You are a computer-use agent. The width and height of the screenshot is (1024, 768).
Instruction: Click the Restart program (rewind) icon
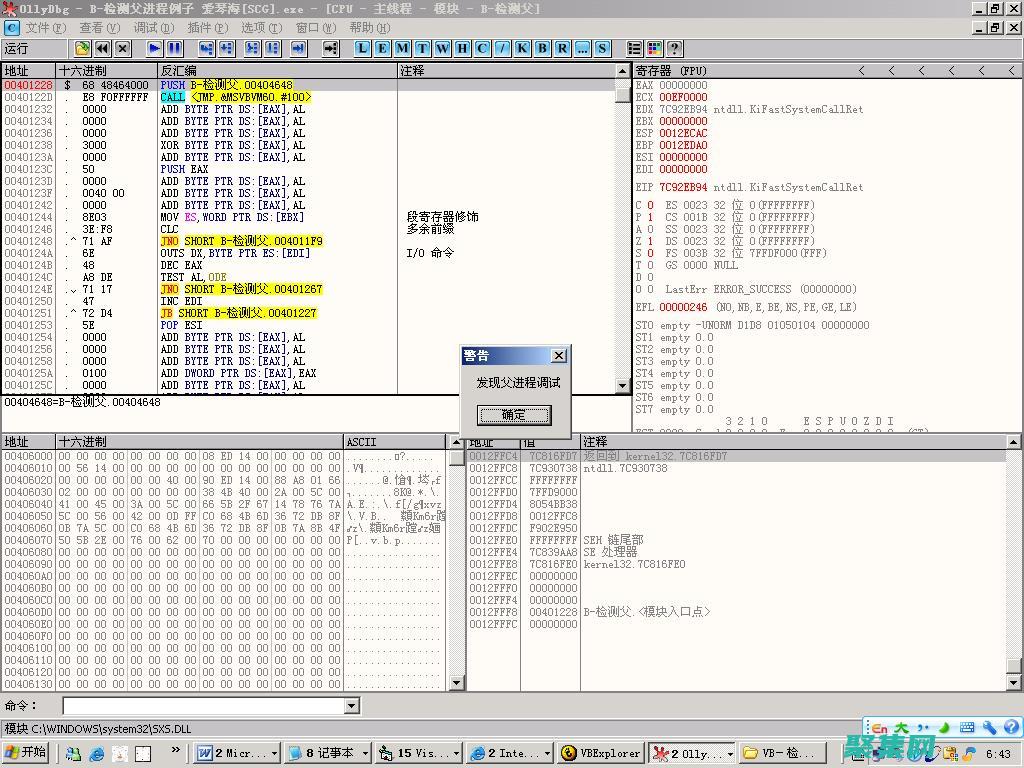click(102, 48)
